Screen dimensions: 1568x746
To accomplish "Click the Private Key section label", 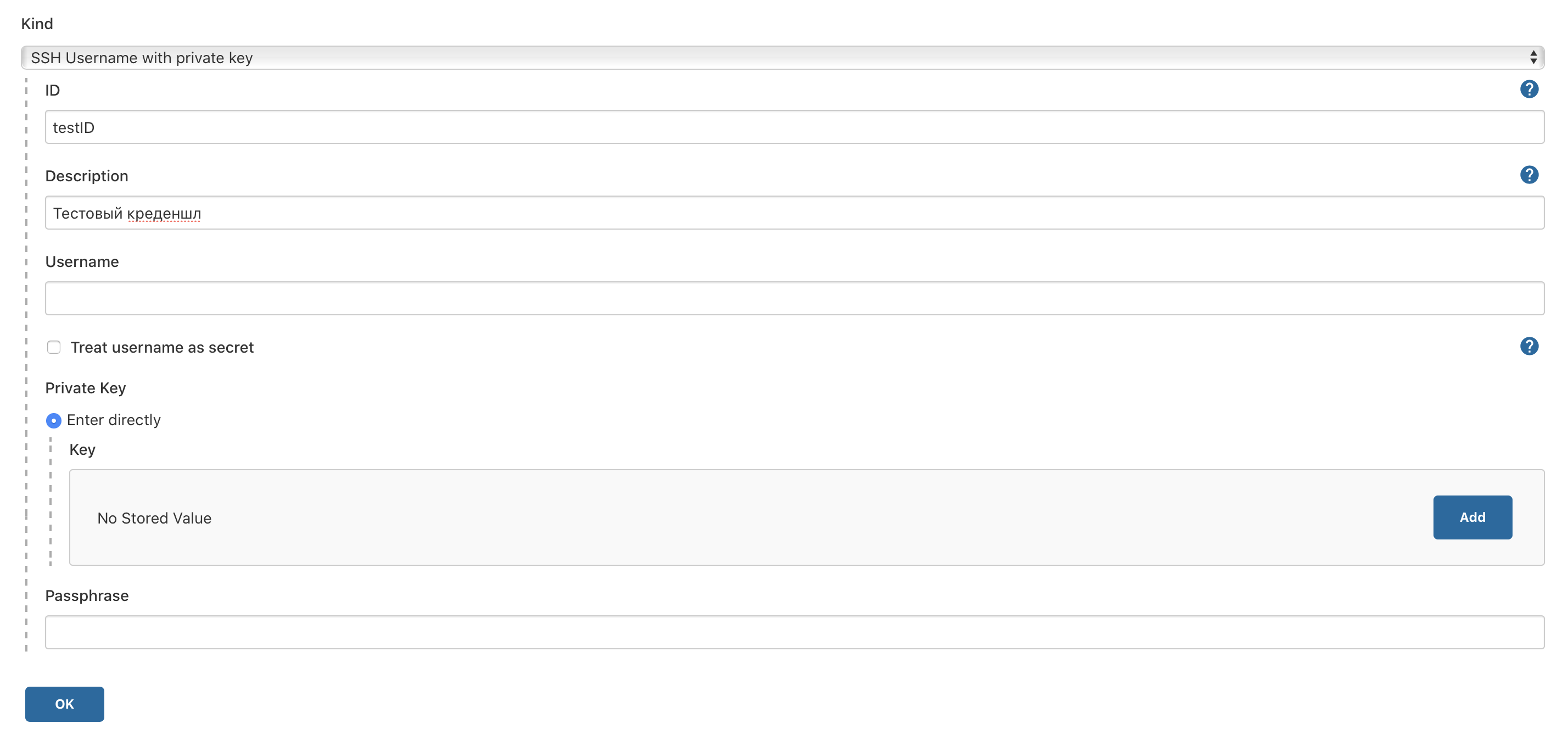I will pos(85,387).
